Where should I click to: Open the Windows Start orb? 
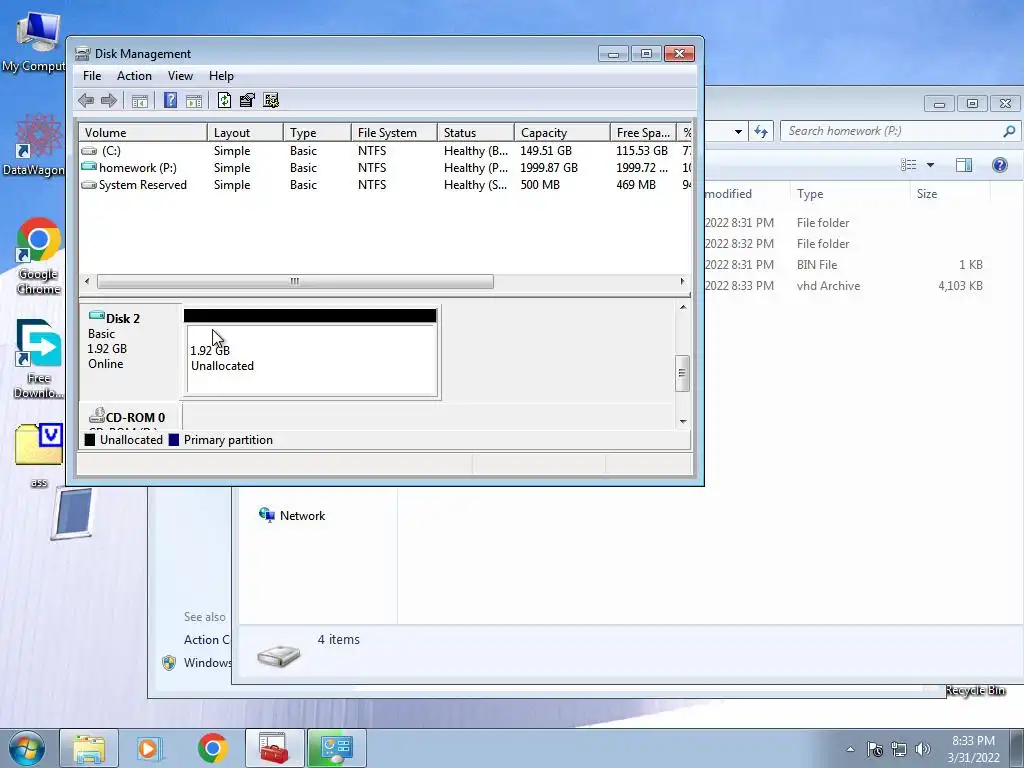[x=26, y=748]
